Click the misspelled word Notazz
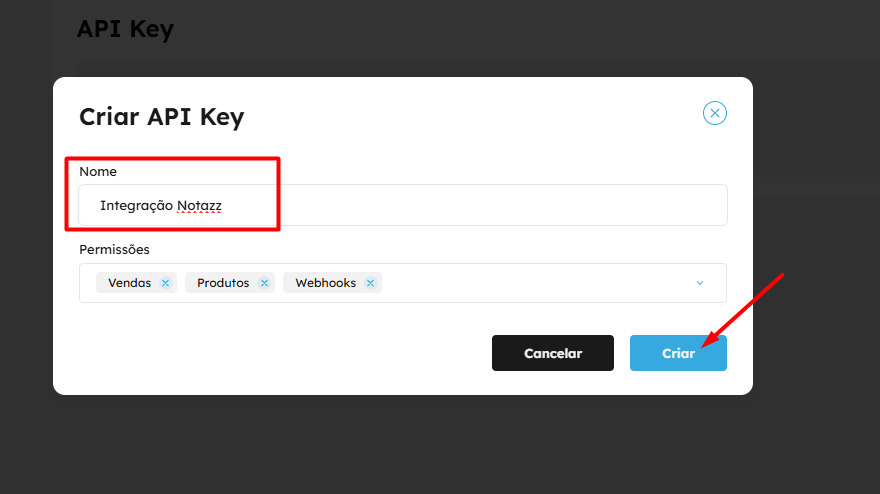880x494 pixels. [x=199, y=206]
